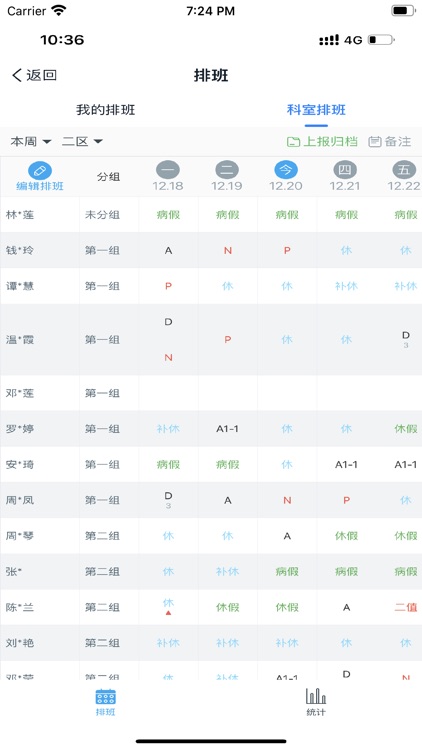Tap the back arrow icon

pyautogui.click(x=17, y=75)
